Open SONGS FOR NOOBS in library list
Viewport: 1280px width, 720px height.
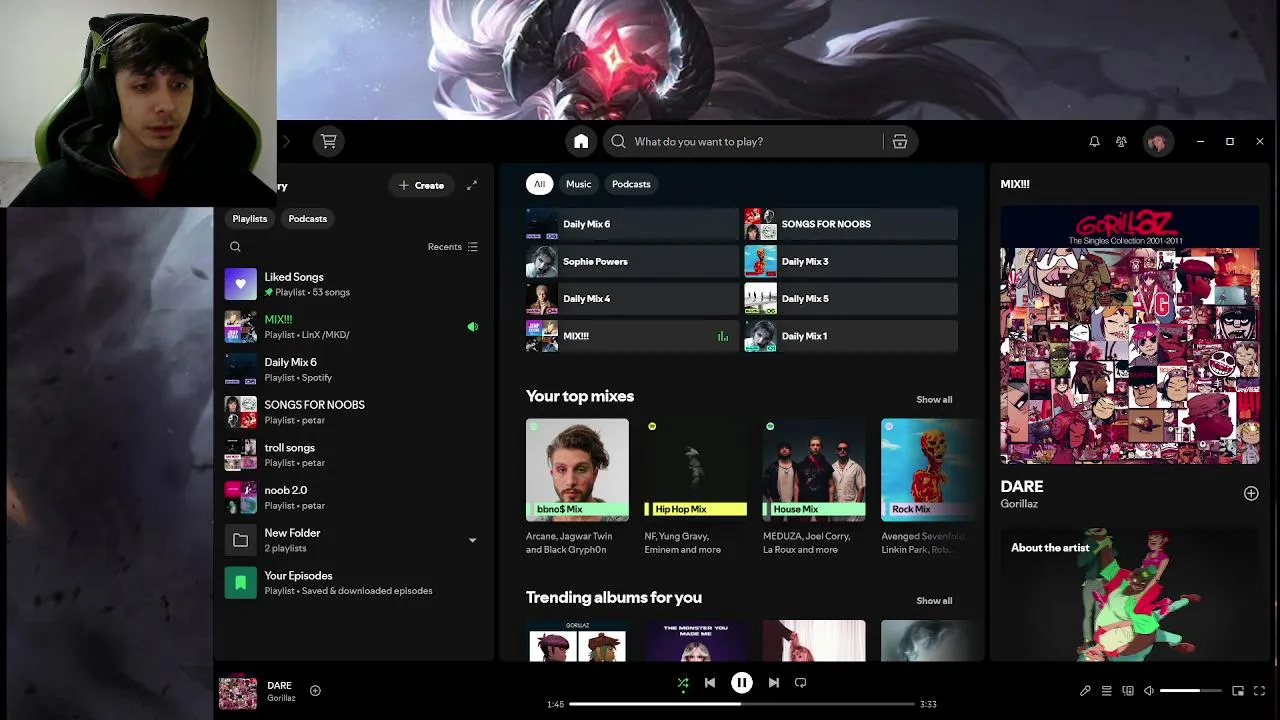click(352, 412)
